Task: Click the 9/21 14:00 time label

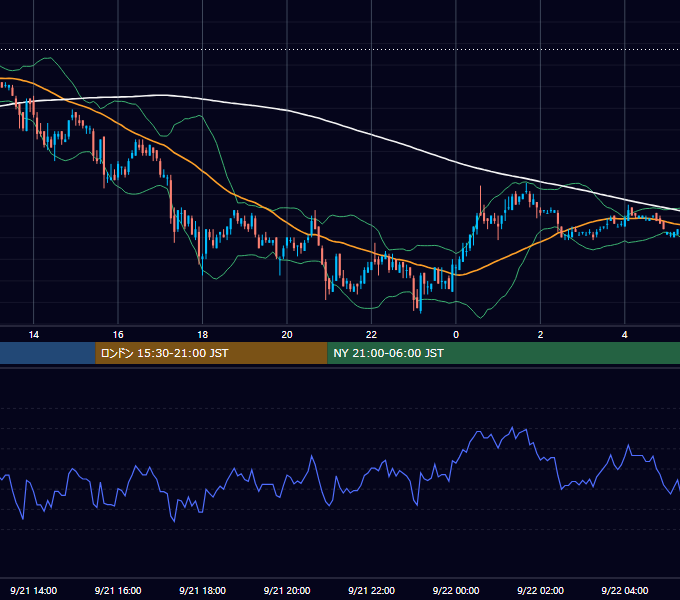Action: click(x=33, y=590)
